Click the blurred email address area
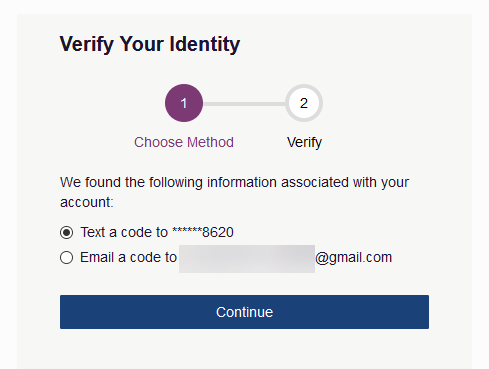 [247, 259]
